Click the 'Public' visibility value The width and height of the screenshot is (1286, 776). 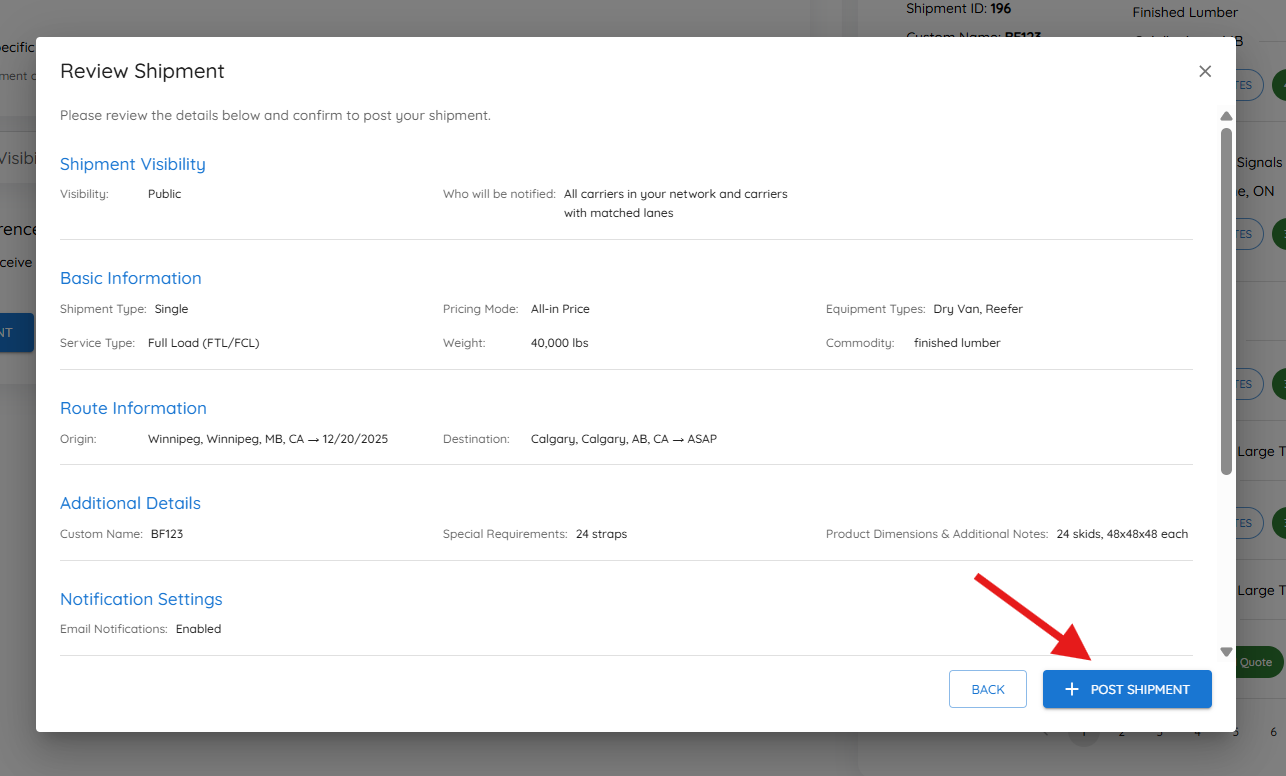pos(165,194)
